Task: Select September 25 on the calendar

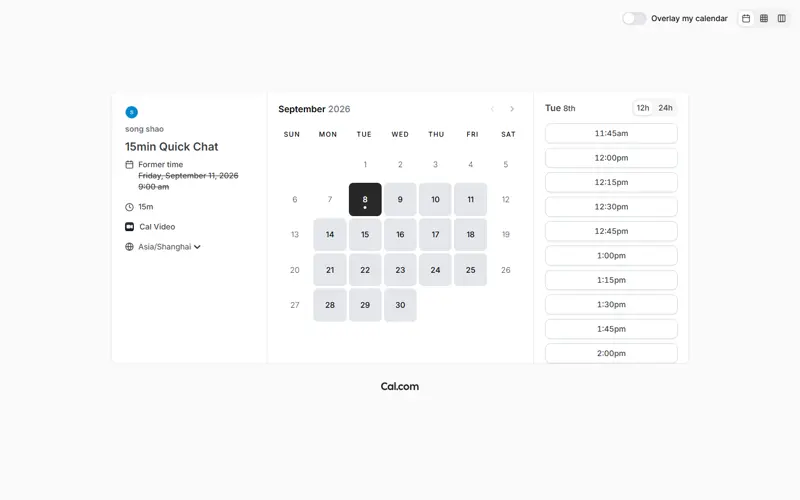Action: tap(470, 270)
